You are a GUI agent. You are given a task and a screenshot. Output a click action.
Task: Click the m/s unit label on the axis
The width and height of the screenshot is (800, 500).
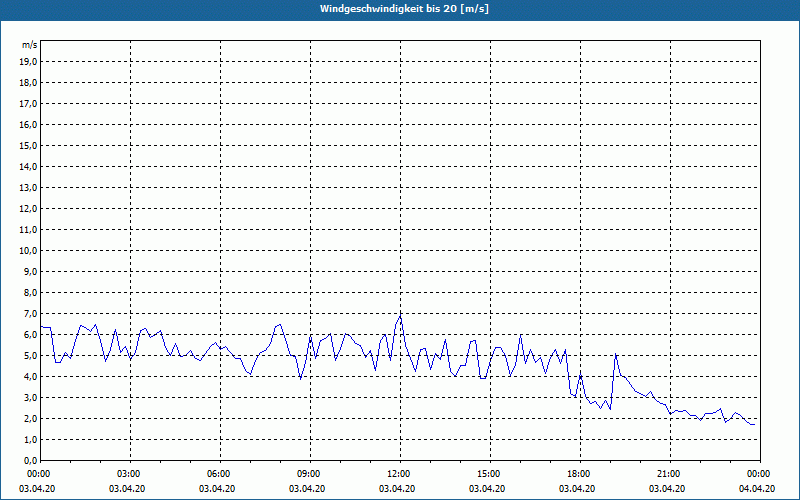(30, 45)
